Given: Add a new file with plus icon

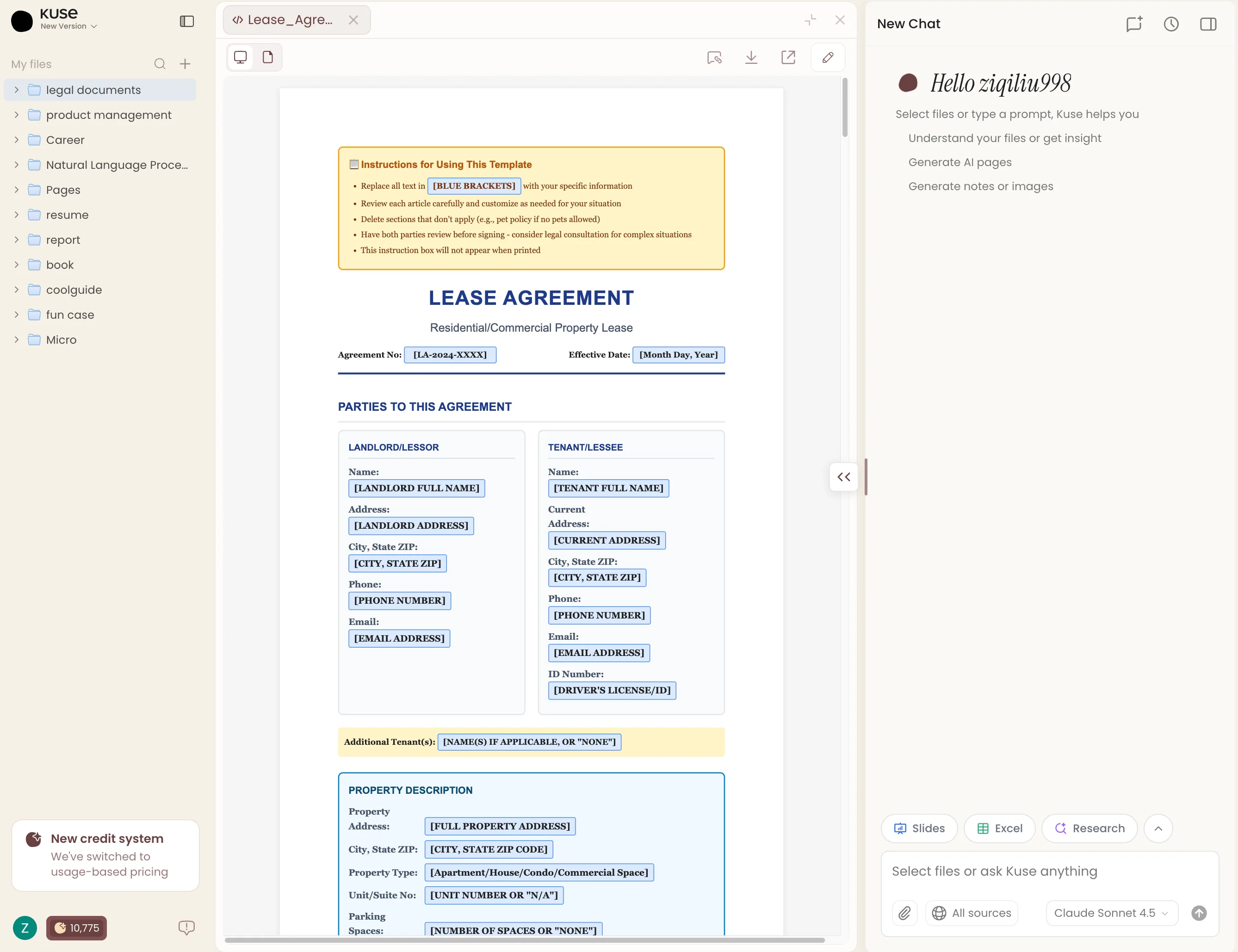Looking at the screenshot, I should click(185, 64).
